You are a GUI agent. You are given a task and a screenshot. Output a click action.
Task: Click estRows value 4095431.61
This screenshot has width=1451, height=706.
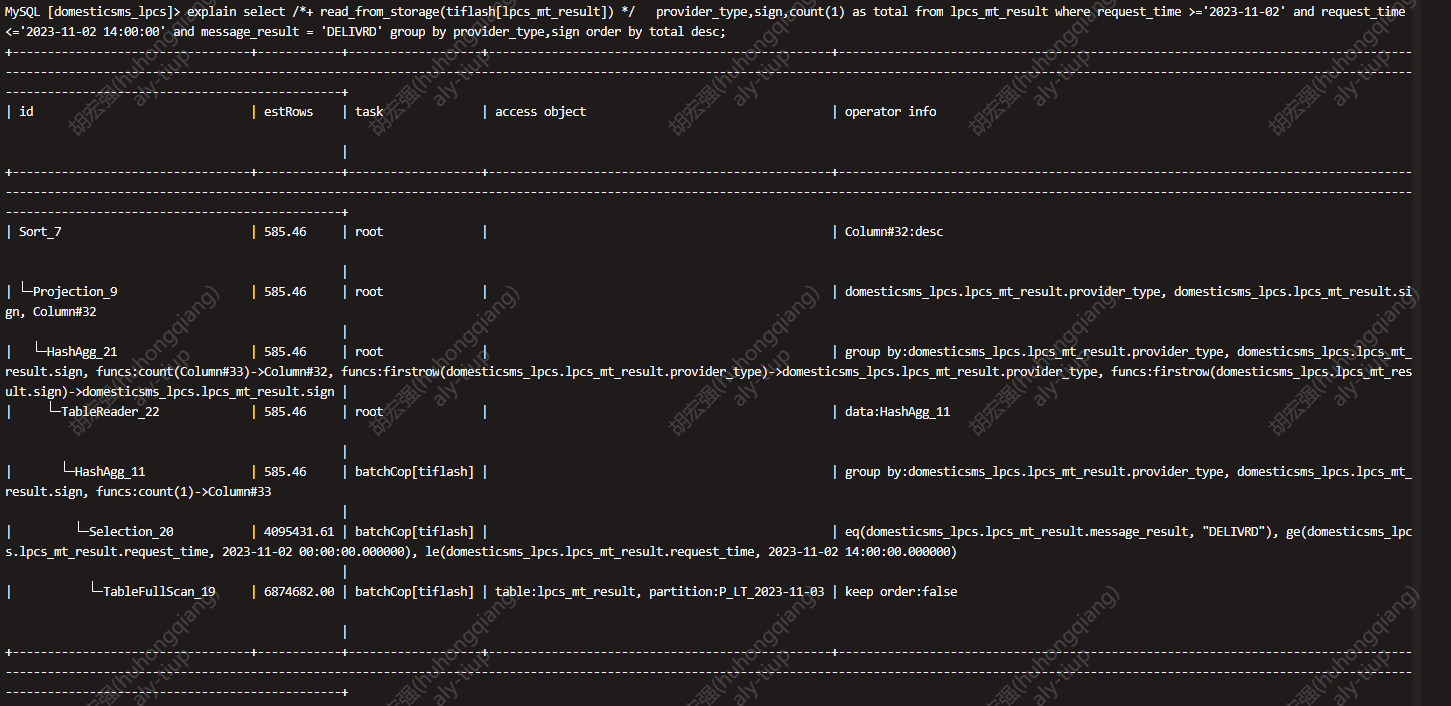tap(299, 532)
